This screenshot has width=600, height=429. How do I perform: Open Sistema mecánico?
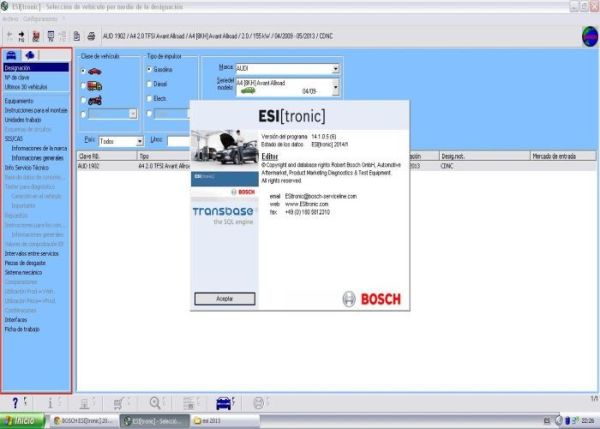[x=23, y=272]
